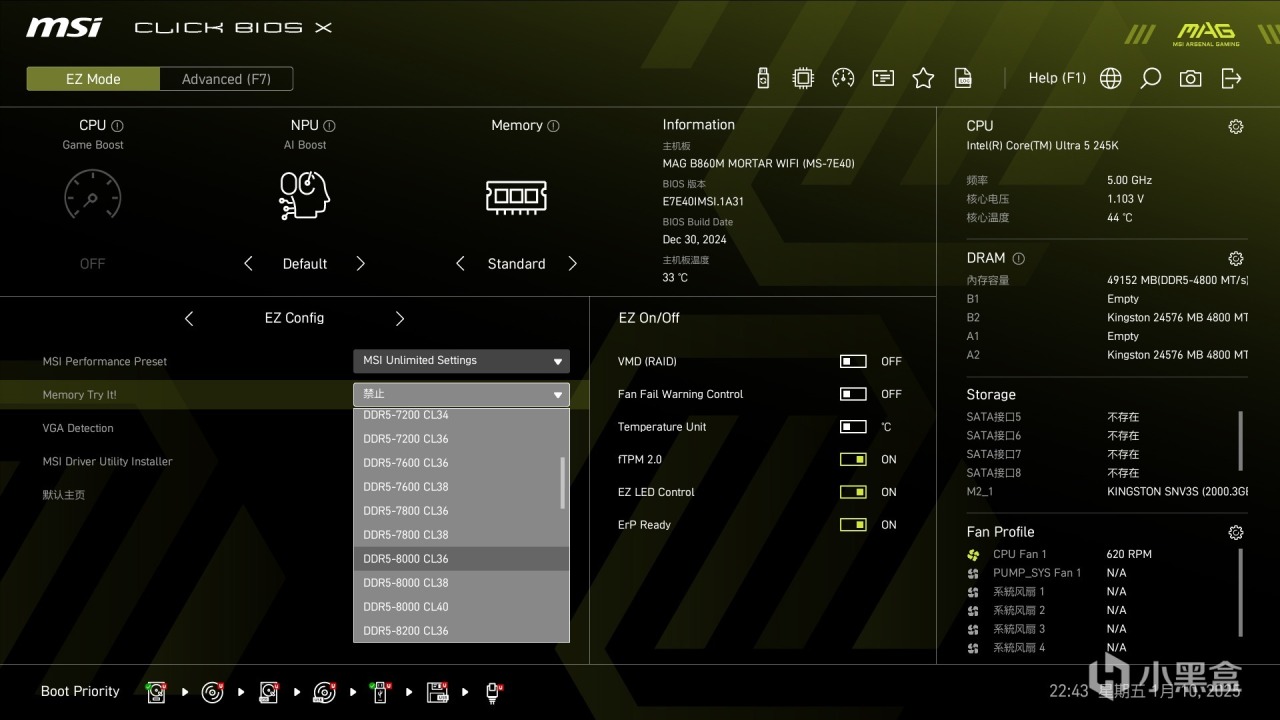The width and height of the screenshot is (1280, 720).
Task: Click the right arrow beside NPU Default
Action: (x=361, y=264)
